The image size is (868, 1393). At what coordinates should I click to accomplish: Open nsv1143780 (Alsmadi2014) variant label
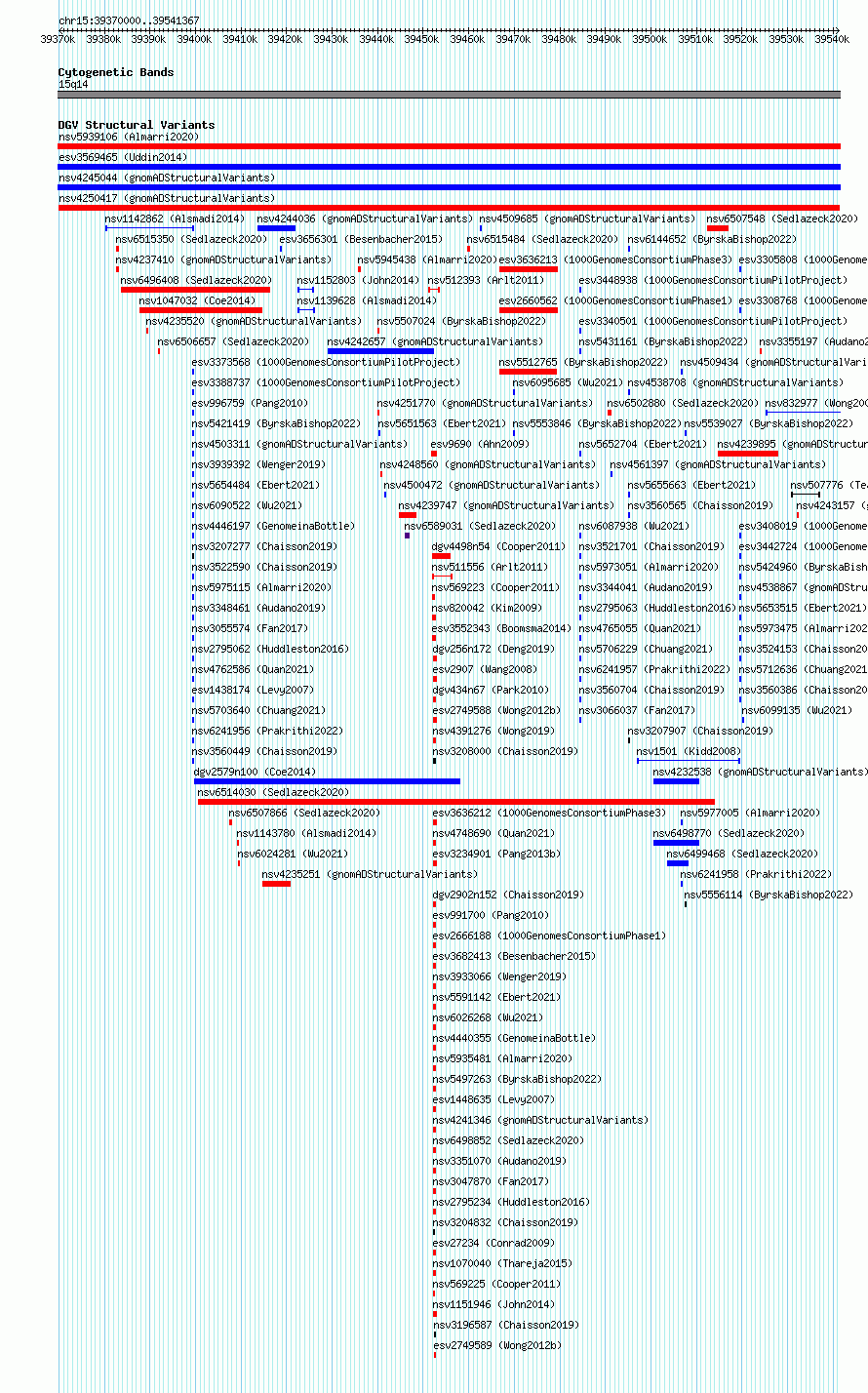coord(307,833)
